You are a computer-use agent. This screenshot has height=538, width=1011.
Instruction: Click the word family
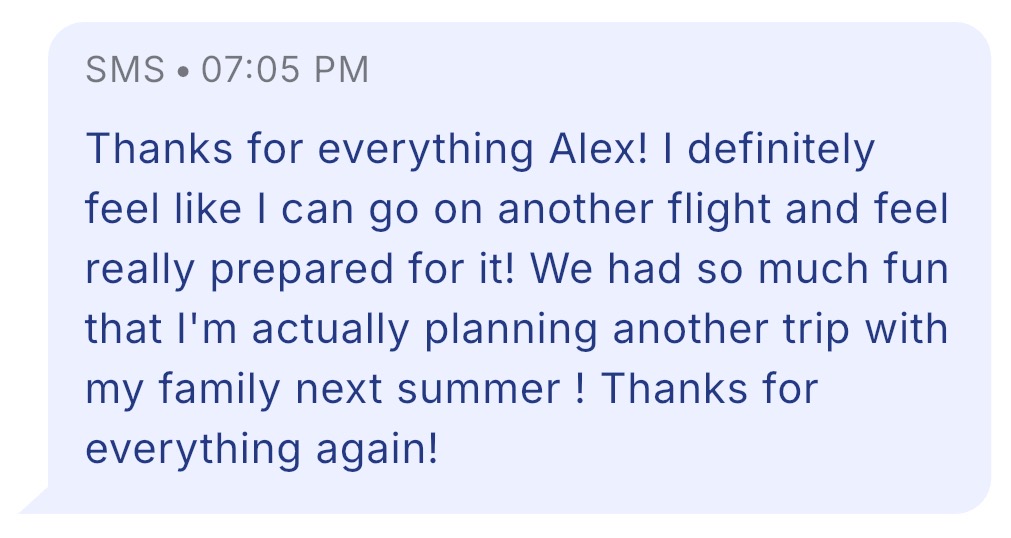[x=219, y=390]
